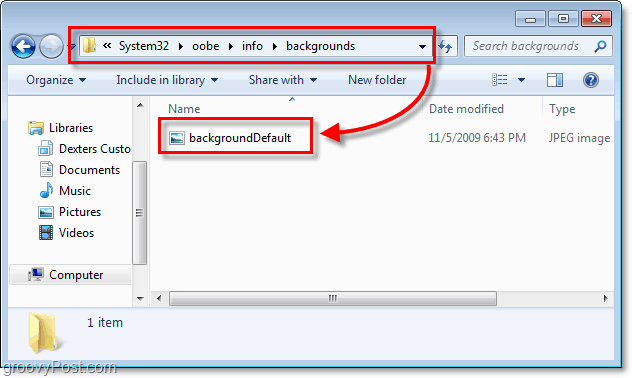Click the magnifier search icon
632x378 pixels.
pos(600,46)
